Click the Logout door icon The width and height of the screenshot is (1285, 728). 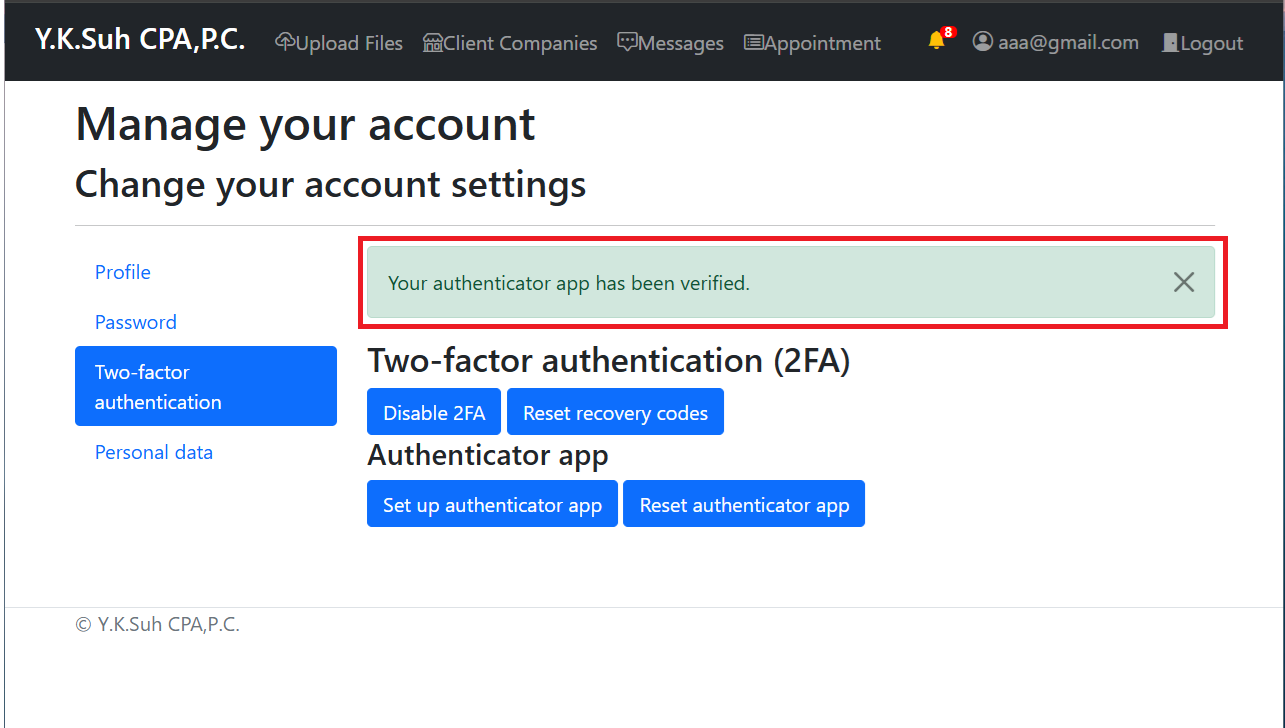1170,42
